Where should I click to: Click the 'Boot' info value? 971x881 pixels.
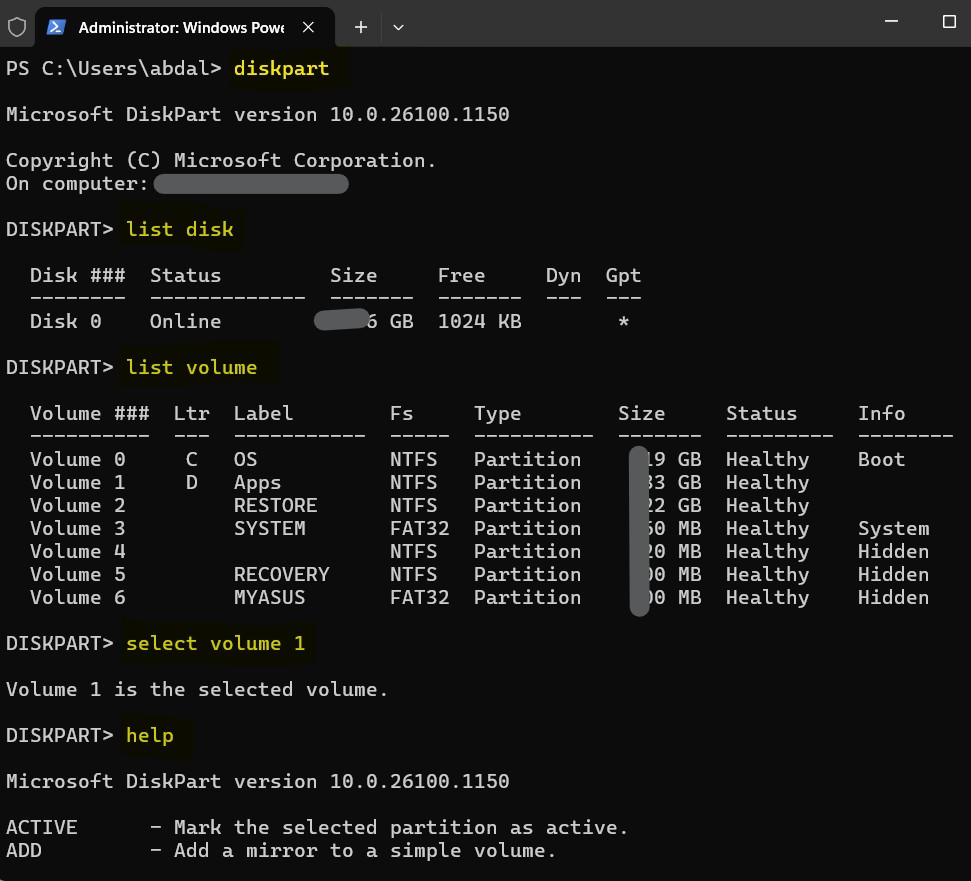click(x=881, y=459)
